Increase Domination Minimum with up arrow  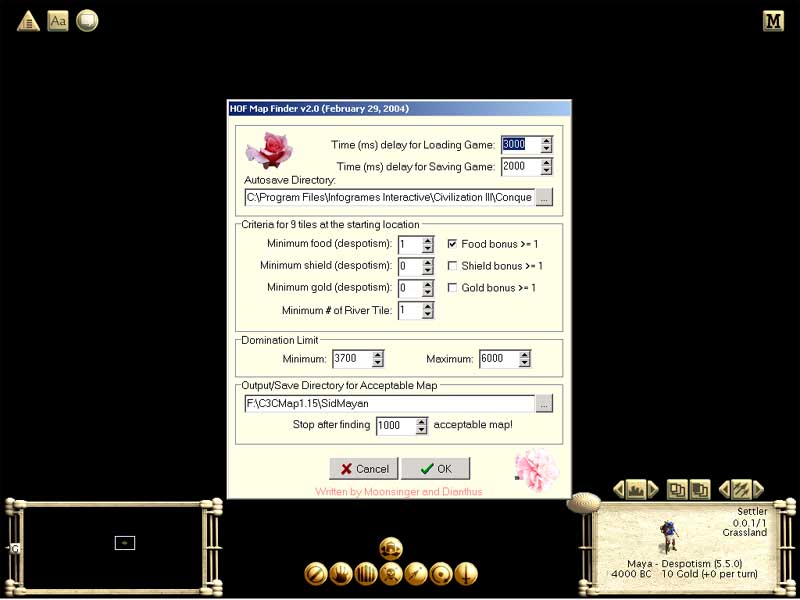[377, 355]
